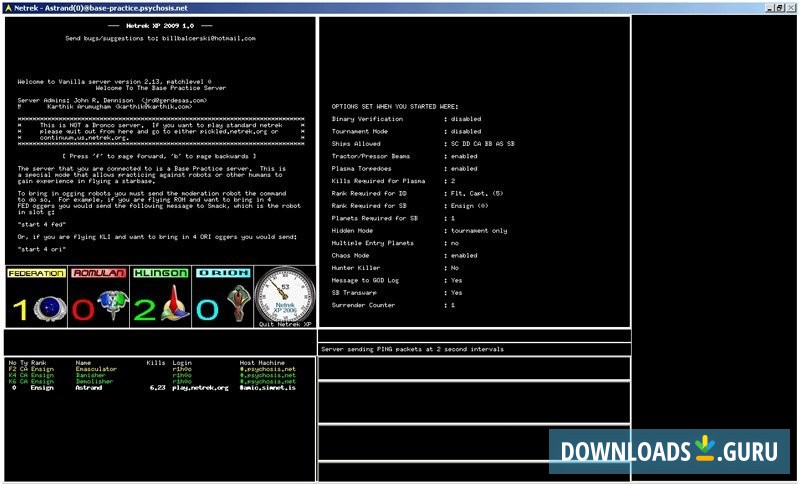800x484 pixels.
Task: Select player row Banisher
Action: [x=152, y=375]
